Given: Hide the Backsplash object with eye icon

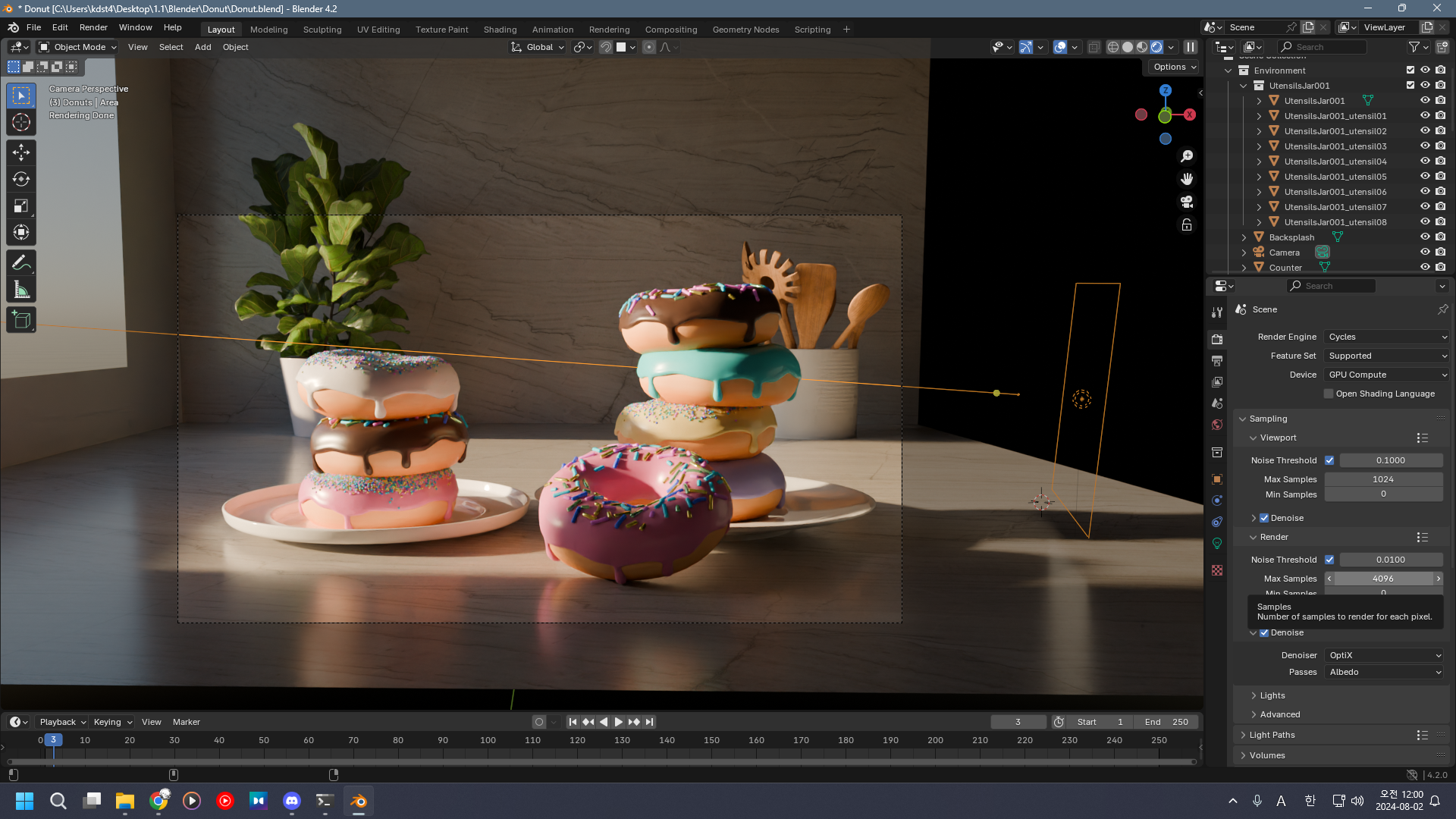Looking at the screenshot, I should [x=1425, y=237].
